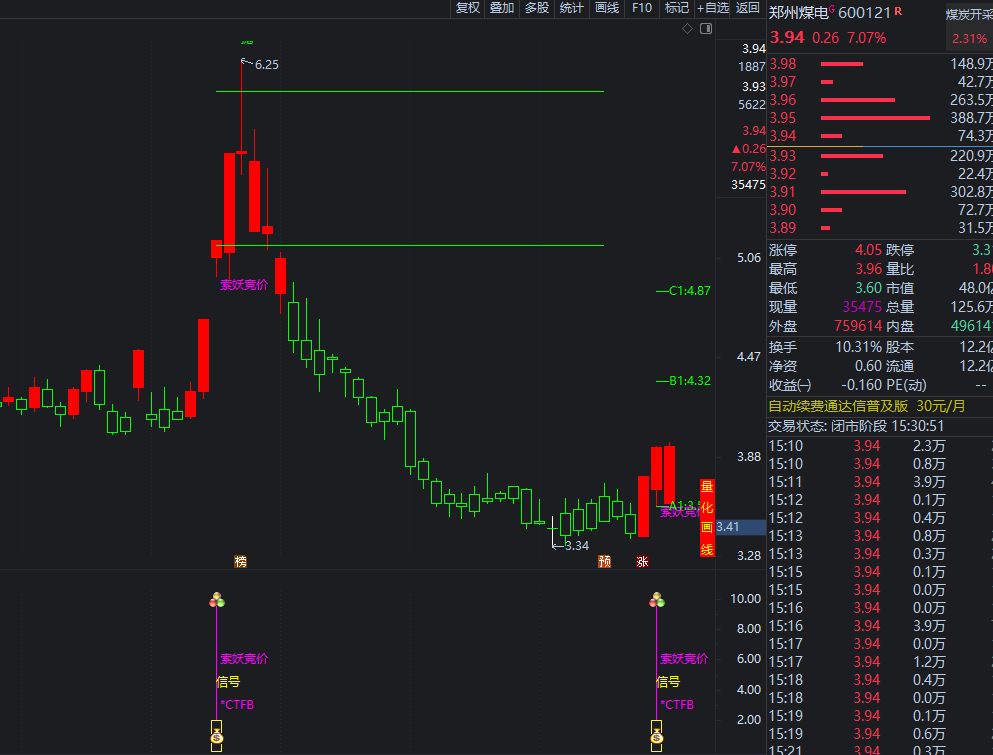Activate the 画线 drawing tool
The height and width of the screenshot is (755, 993).
pos(607,8)
